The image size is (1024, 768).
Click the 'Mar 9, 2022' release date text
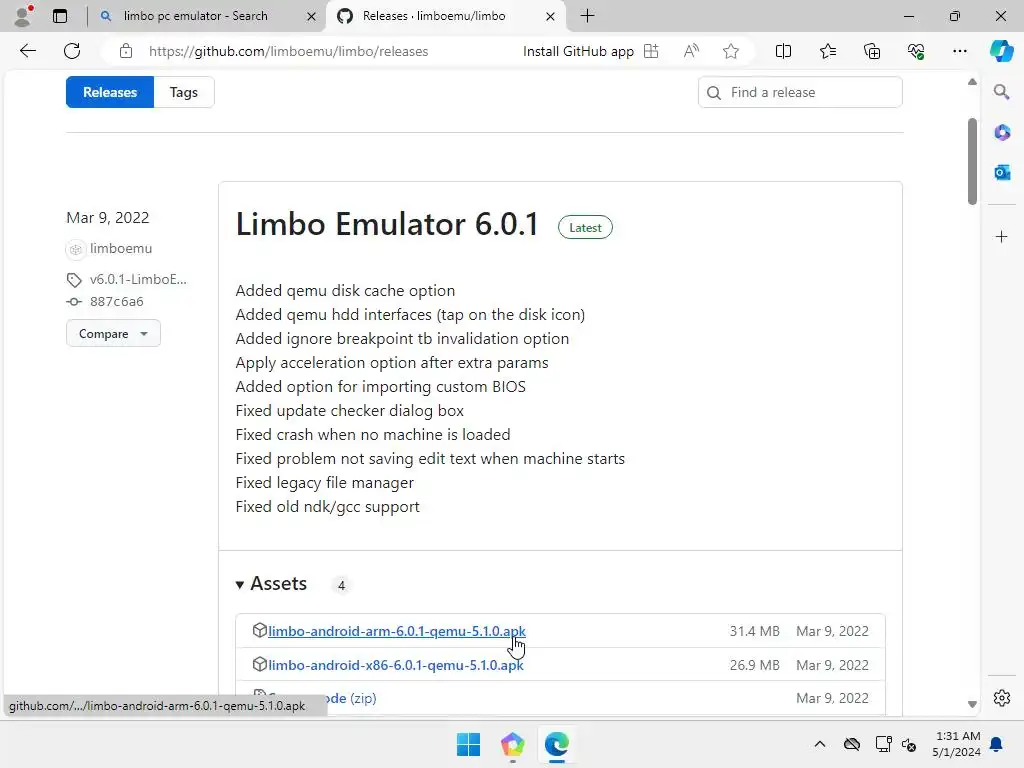(108, 217)
